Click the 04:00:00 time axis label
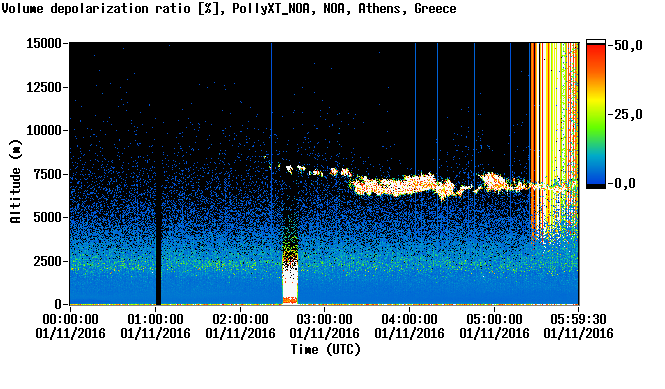665x389 pixels. 409,319
